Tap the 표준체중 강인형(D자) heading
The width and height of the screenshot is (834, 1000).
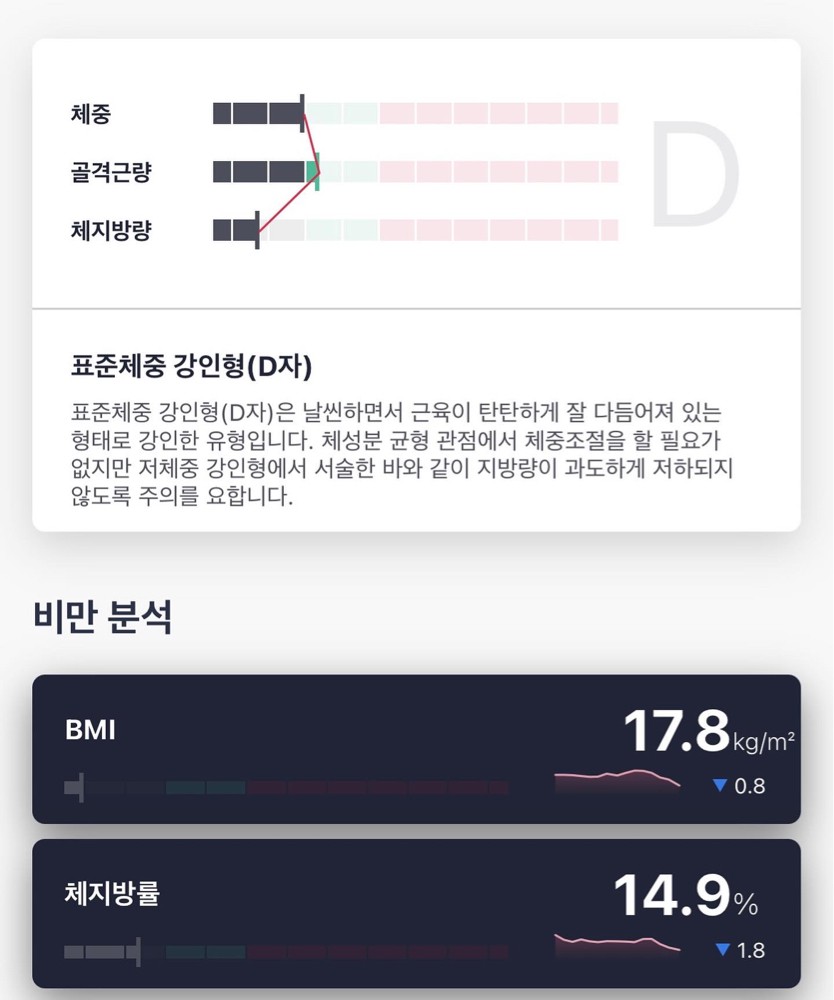point(192,367)
